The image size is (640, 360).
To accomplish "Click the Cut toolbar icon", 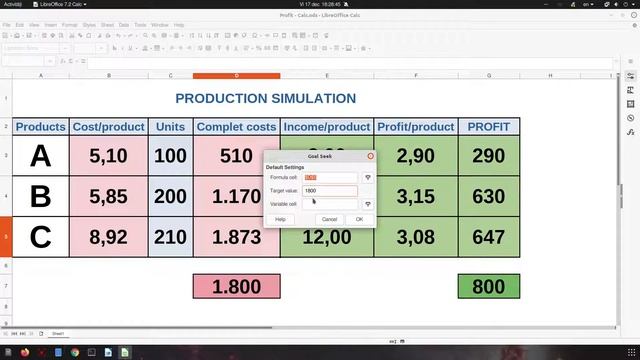I will click(72, 36).
